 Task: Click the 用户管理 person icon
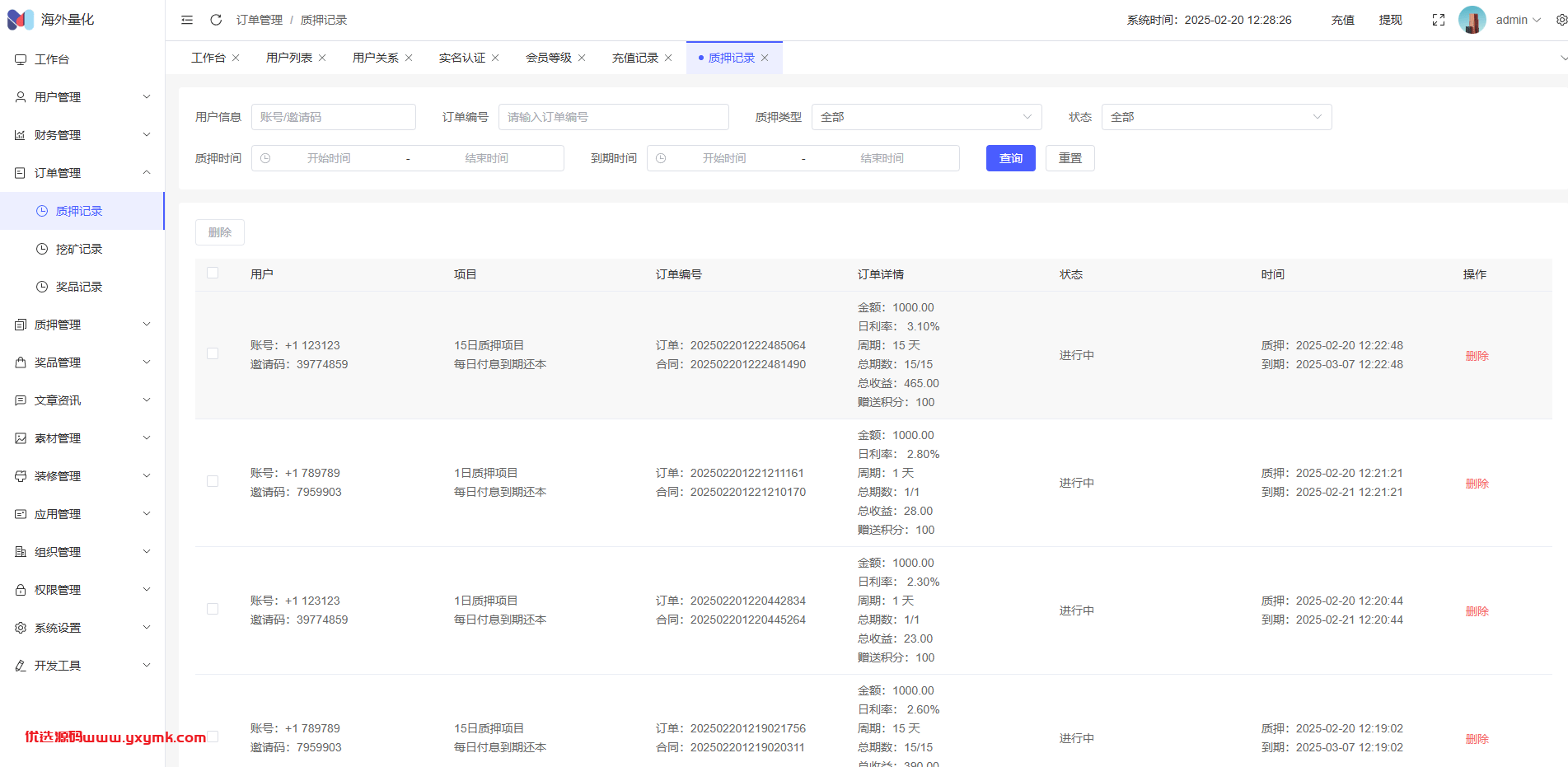pos(21,97)
